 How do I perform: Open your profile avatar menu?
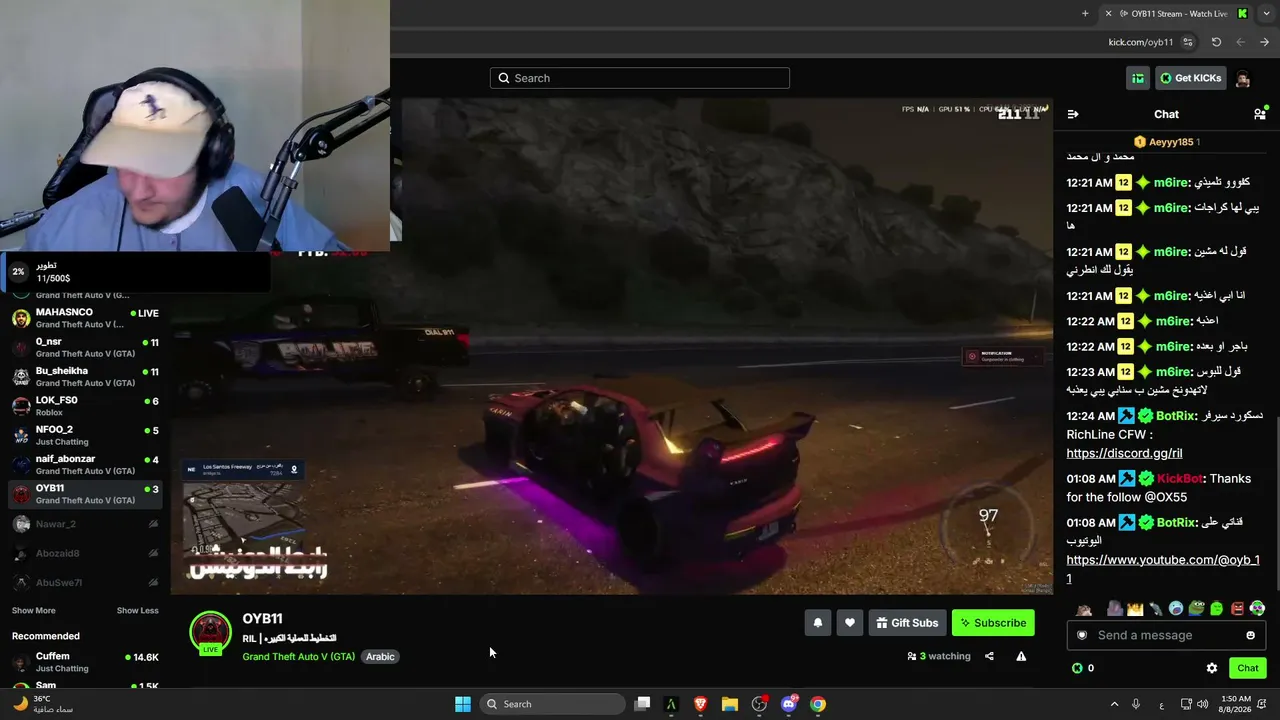[x=1242, y=78]
